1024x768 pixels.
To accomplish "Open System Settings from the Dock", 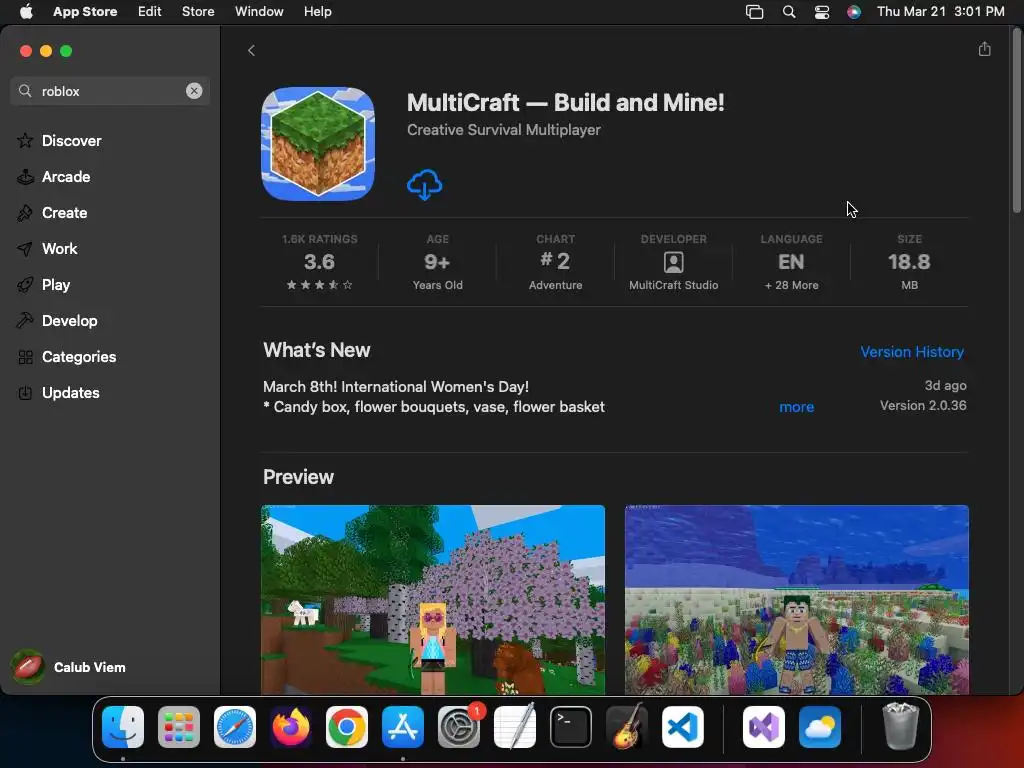I will (458, 726).
